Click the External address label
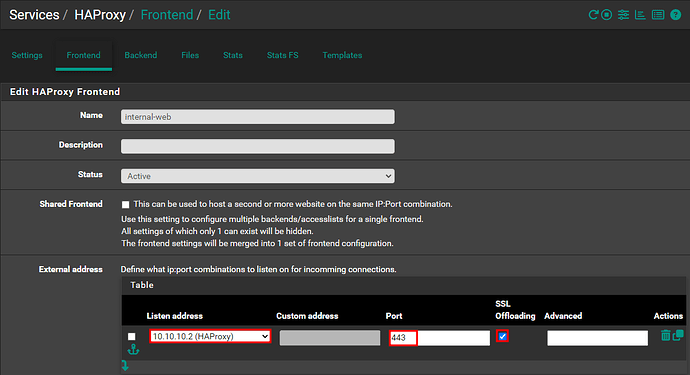The width and height of the screenshot is (690, 375). [x=71, y=269]
